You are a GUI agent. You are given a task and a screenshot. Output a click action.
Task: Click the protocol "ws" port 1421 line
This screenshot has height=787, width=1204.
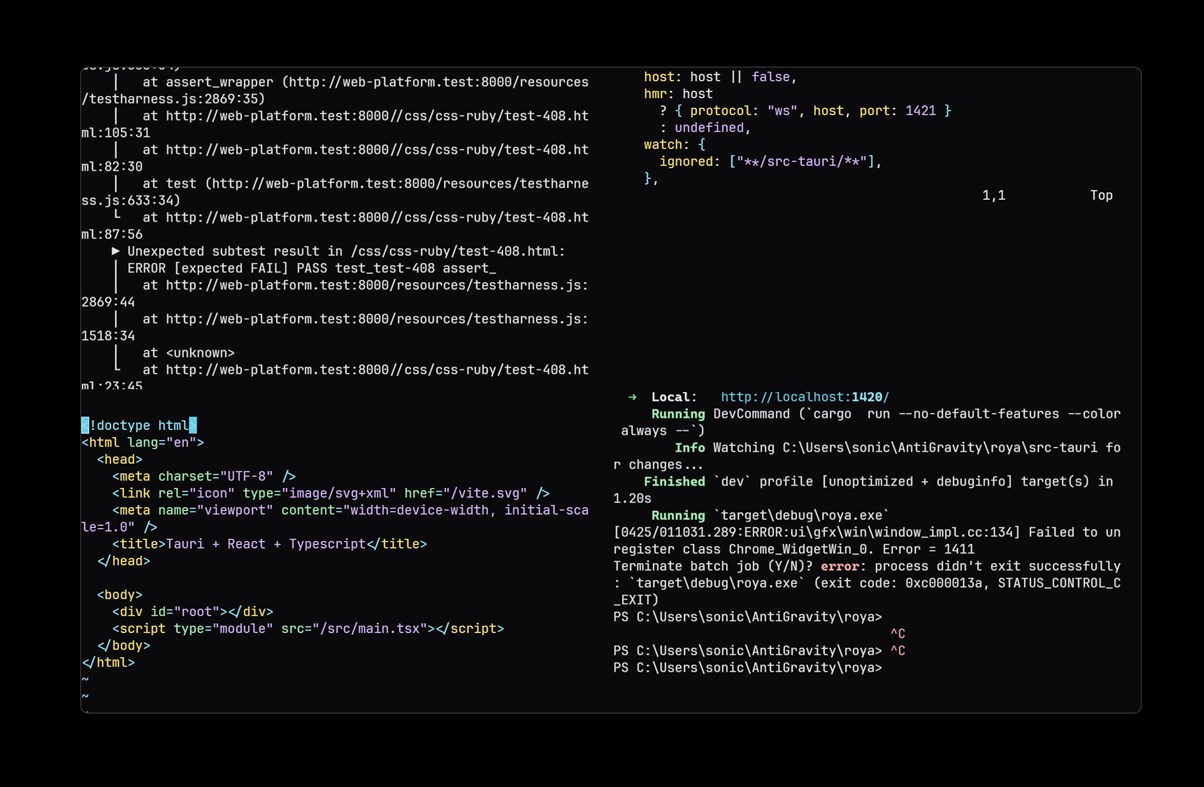(805, 111)
